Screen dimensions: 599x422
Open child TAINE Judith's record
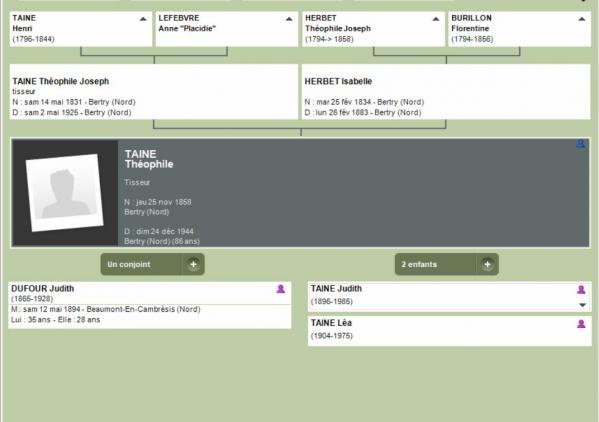click(x=450, y=297)
